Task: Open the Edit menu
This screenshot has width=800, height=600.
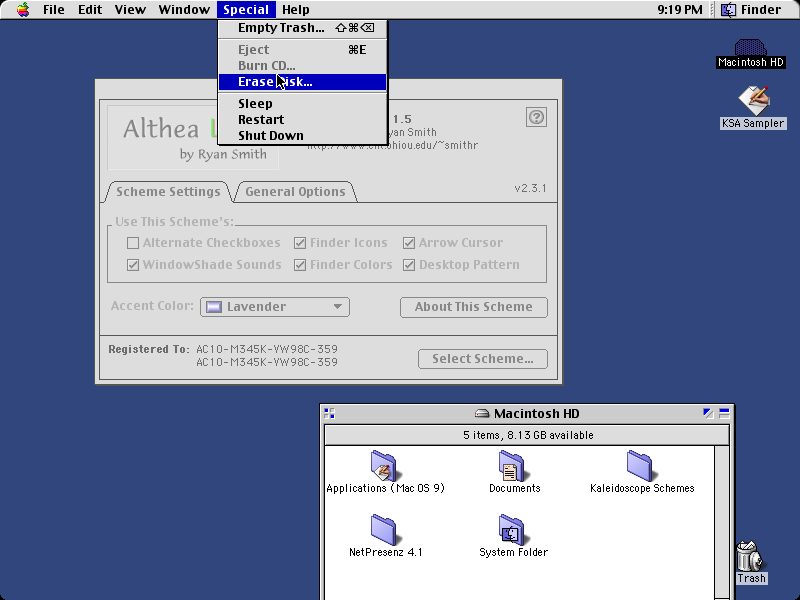Action: pos(90,10)
